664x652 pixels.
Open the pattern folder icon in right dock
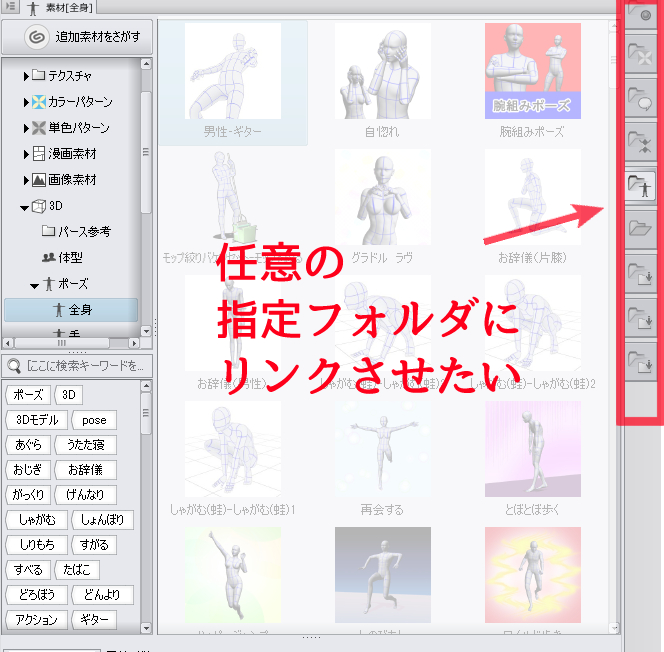click(640, 54)
